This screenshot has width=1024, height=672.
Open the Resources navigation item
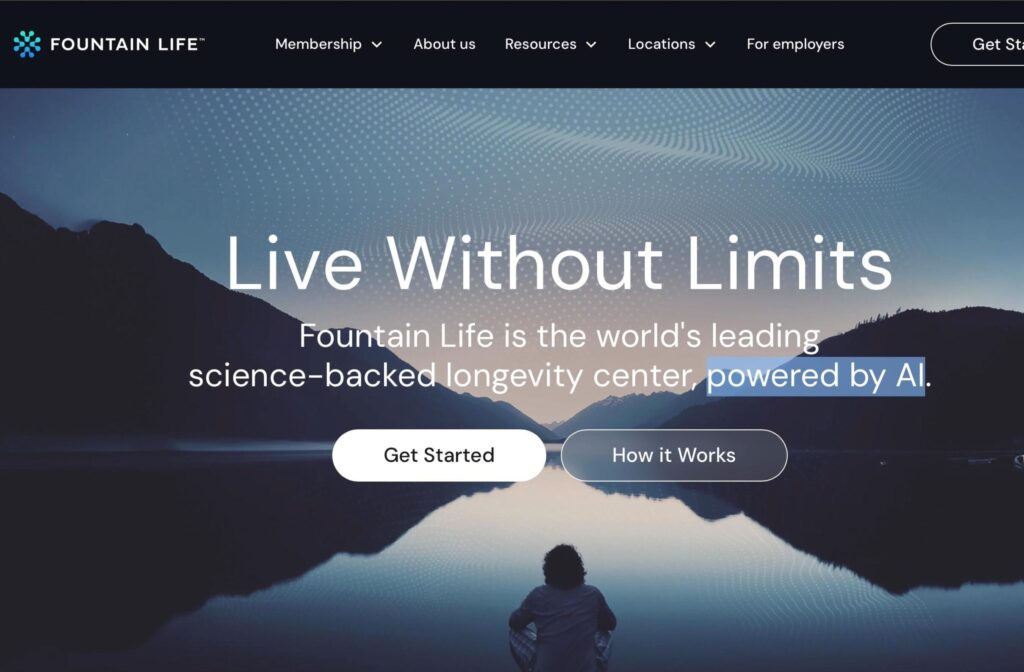540,44
